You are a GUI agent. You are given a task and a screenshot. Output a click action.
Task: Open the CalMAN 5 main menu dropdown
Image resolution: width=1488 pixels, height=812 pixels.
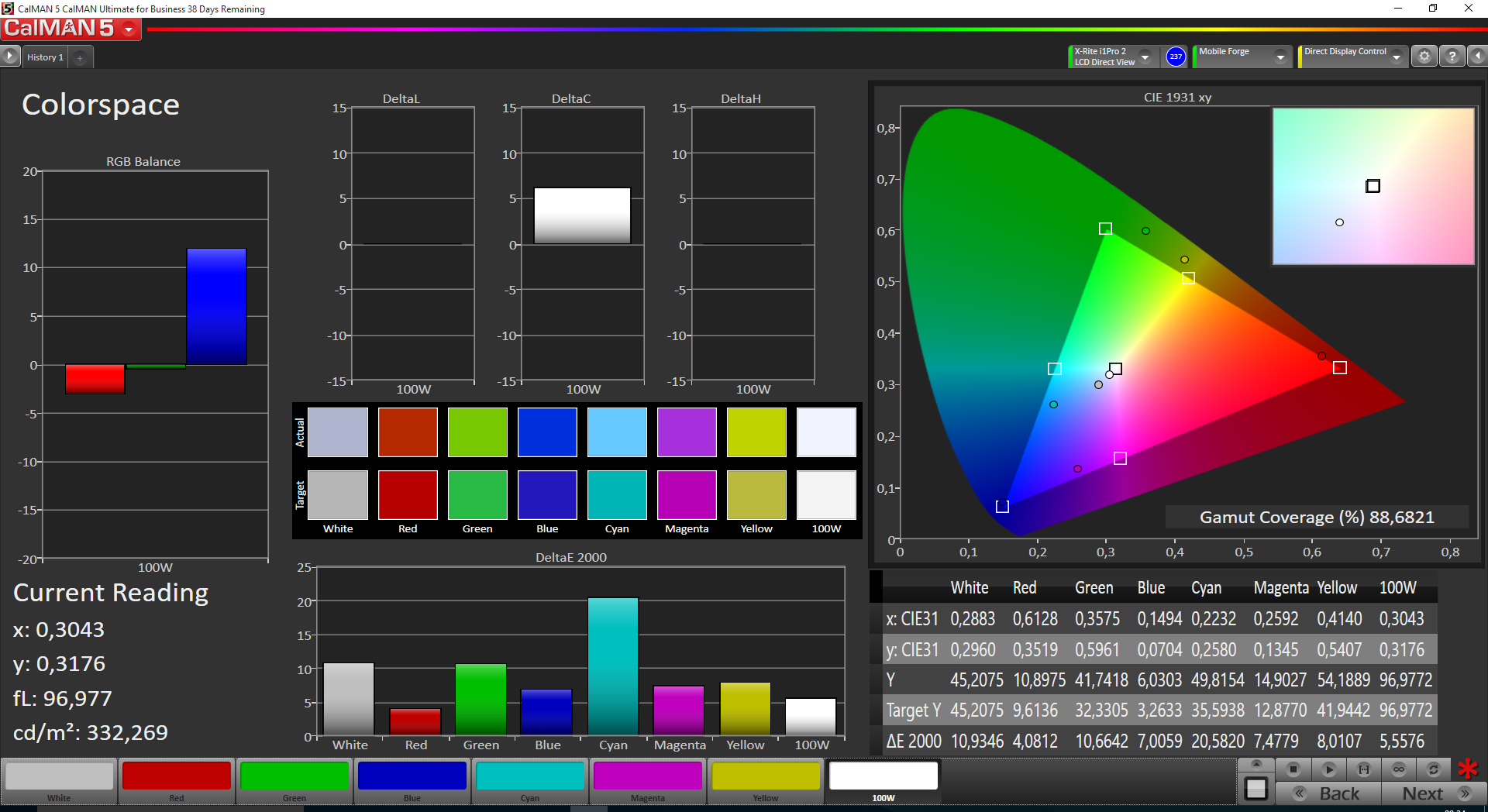[129, 29]
